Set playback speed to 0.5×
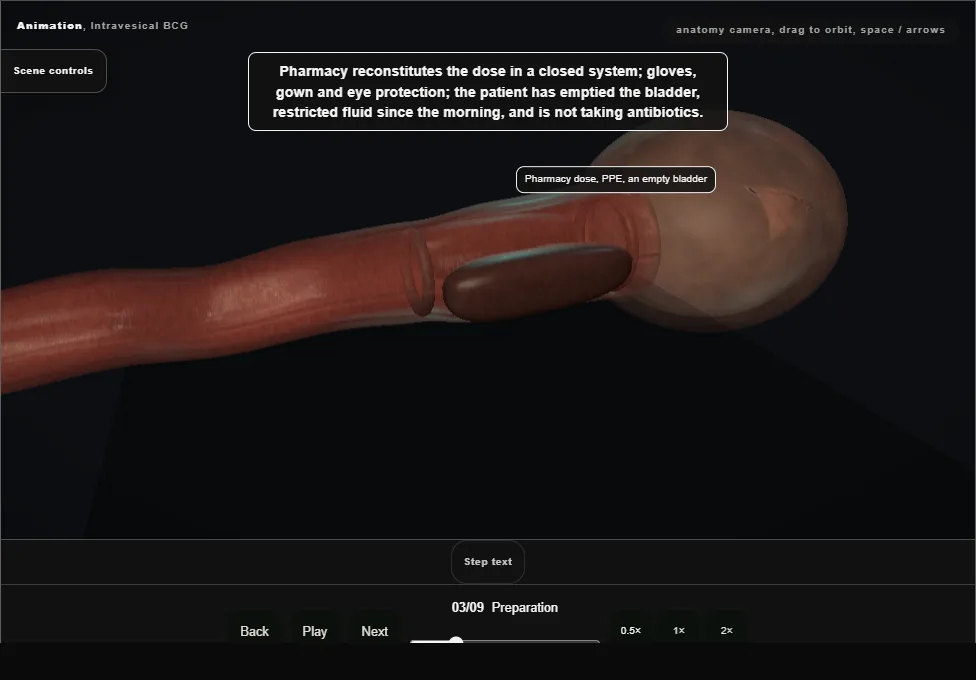The image size is (976, 680). point(631,630)
